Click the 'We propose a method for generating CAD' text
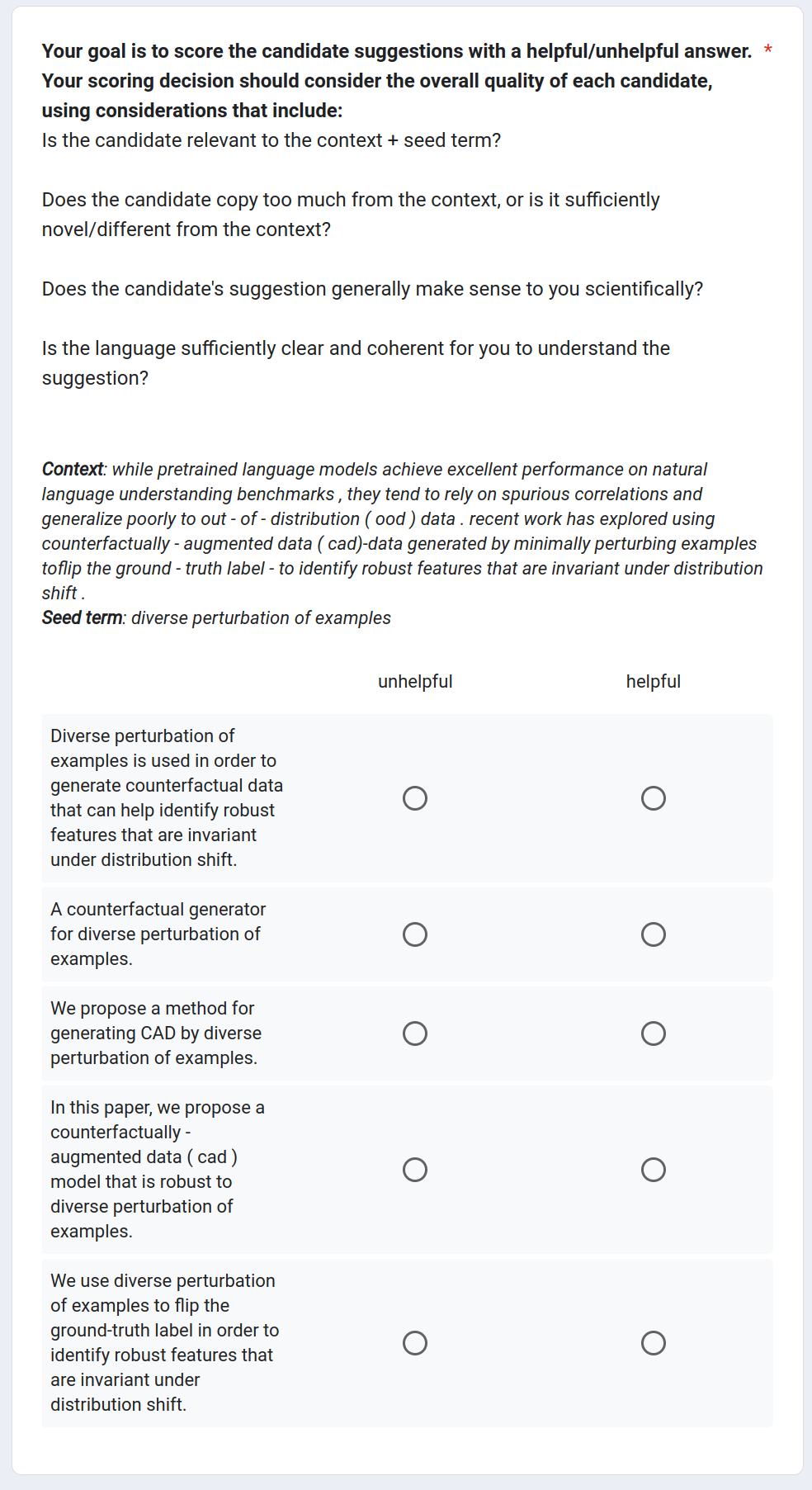Viewport: 812px width, 1490px height. (156, 1034)
